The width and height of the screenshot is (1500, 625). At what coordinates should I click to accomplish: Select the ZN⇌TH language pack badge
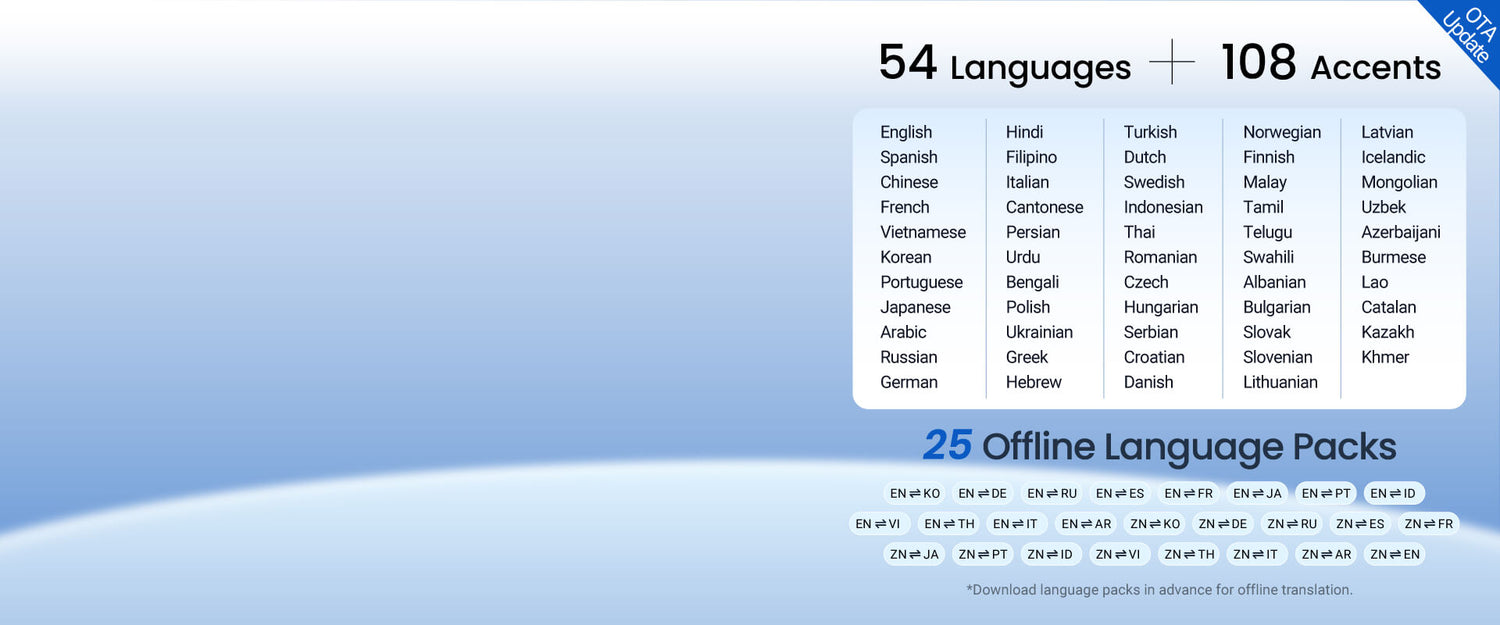coord(1189,554)
